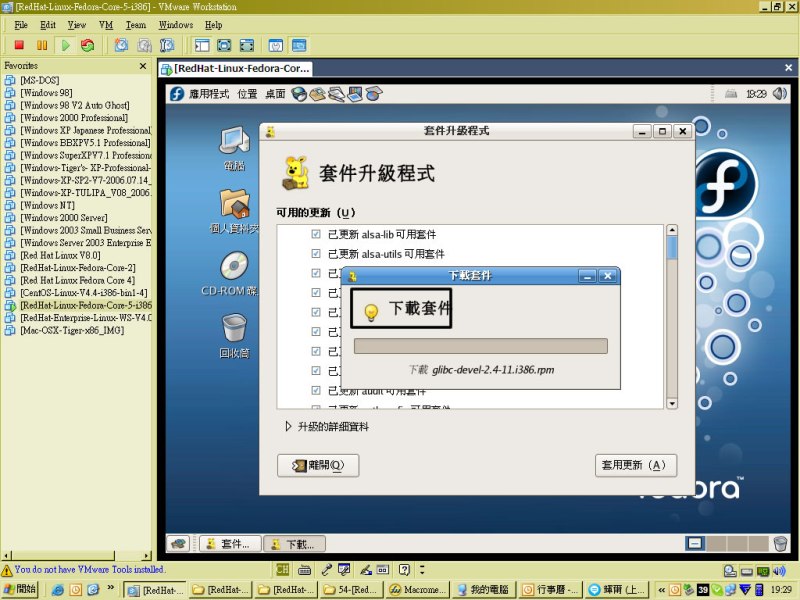Open the 應用程式 Applications menu
Viewport: 800px width, 600px height.
[x=209, y=94]
